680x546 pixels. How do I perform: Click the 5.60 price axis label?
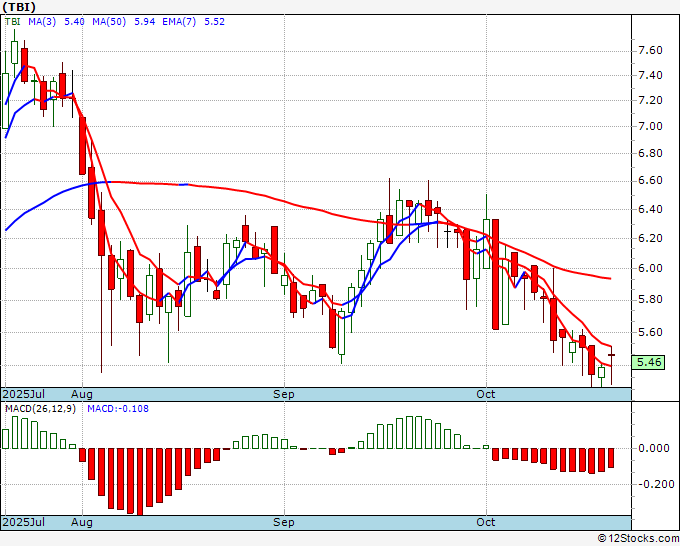[x=651, y=333]
